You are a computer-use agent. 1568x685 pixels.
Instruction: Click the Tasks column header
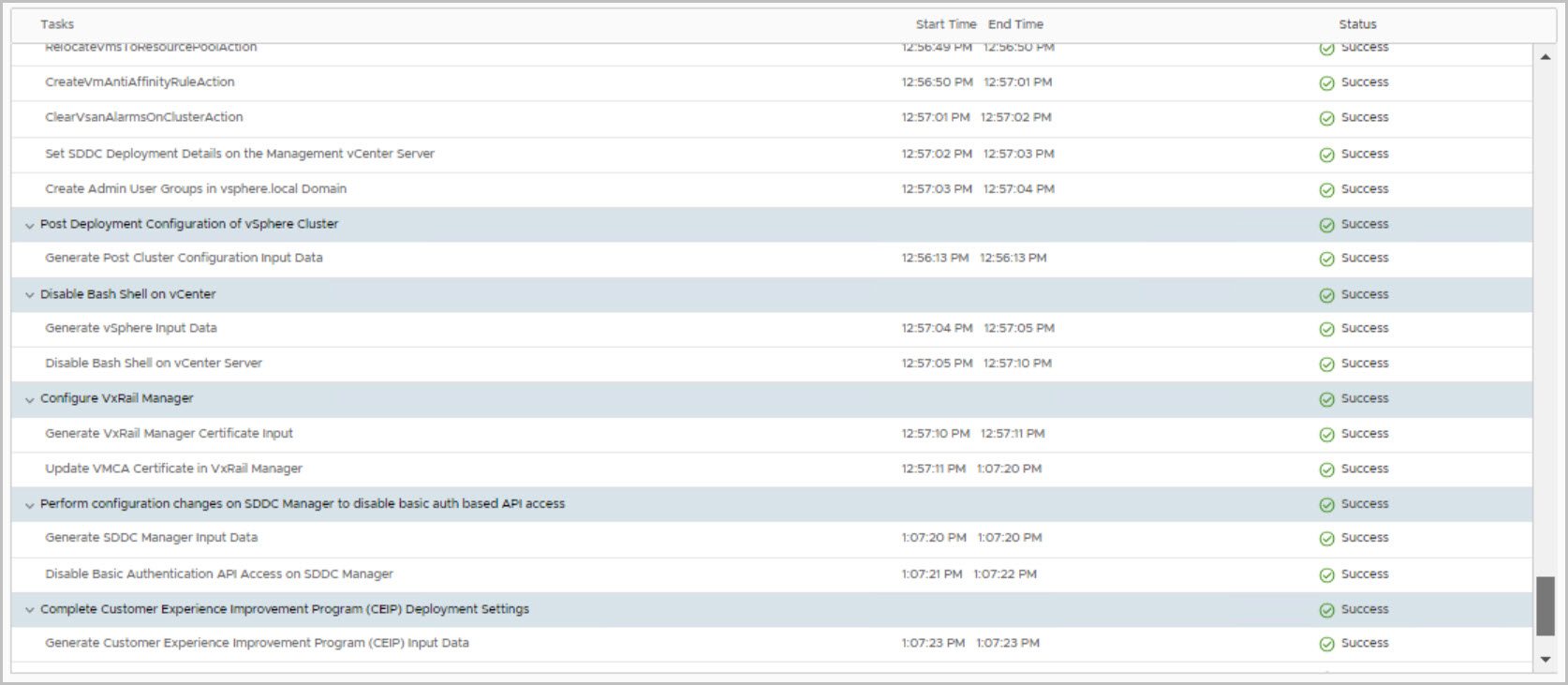pos(57,24)
